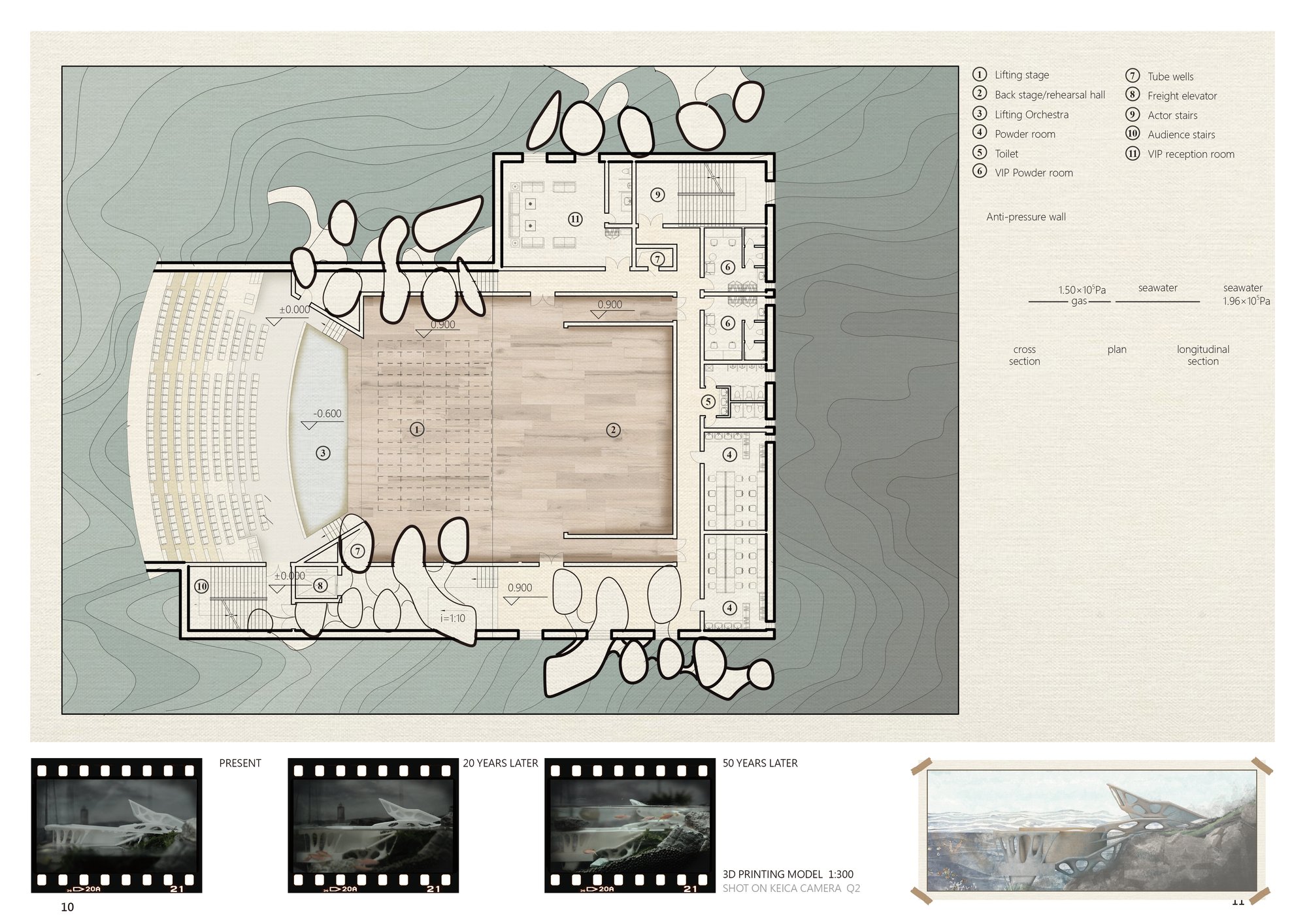Image resolution: width=1307 pixels, height=924 pixels.
Task: Open the 'PRESENT' film strip model photo
Action: [116, 825]
